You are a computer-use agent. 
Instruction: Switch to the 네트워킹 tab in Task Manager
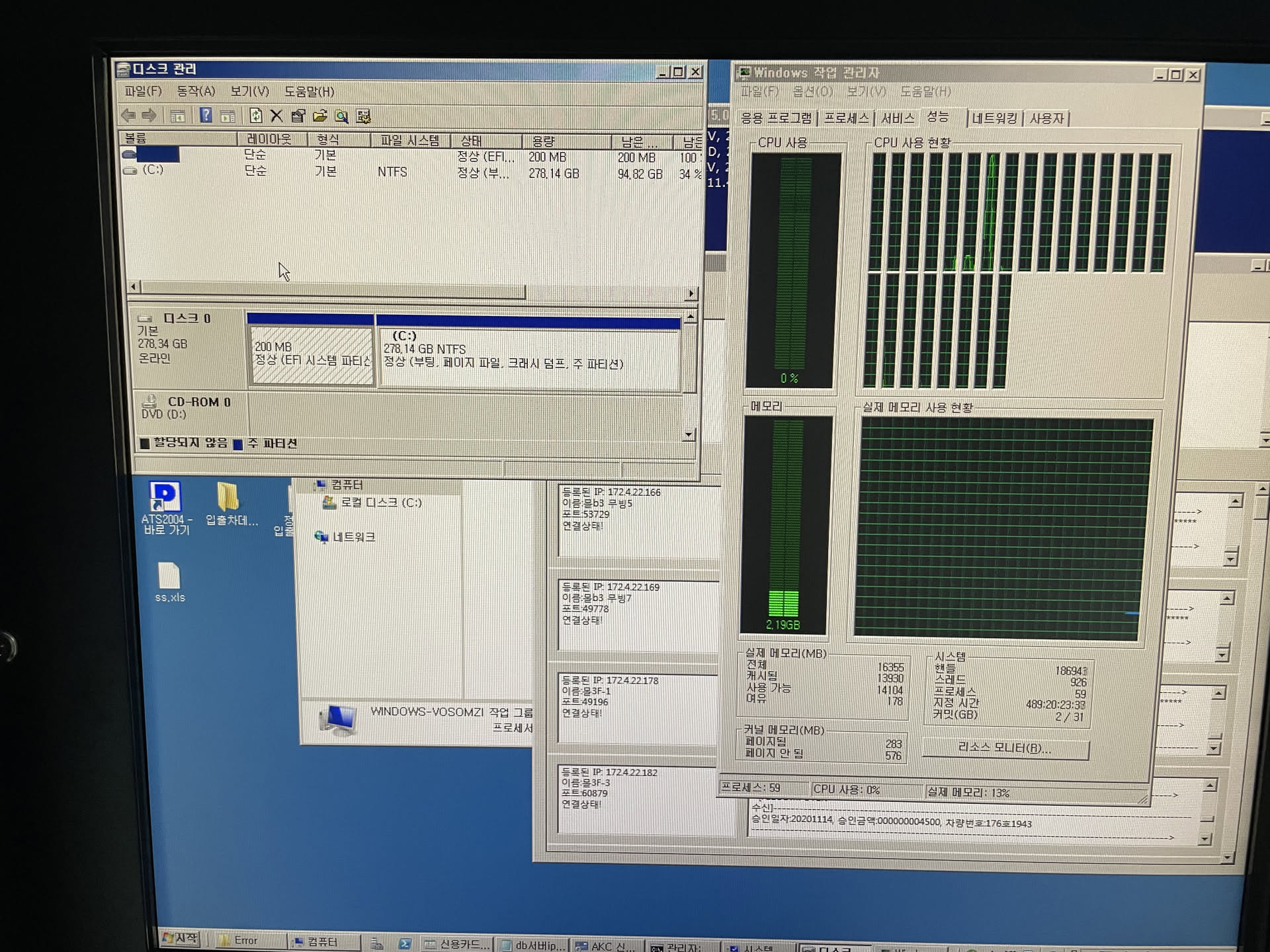click(x=994, y=118)
